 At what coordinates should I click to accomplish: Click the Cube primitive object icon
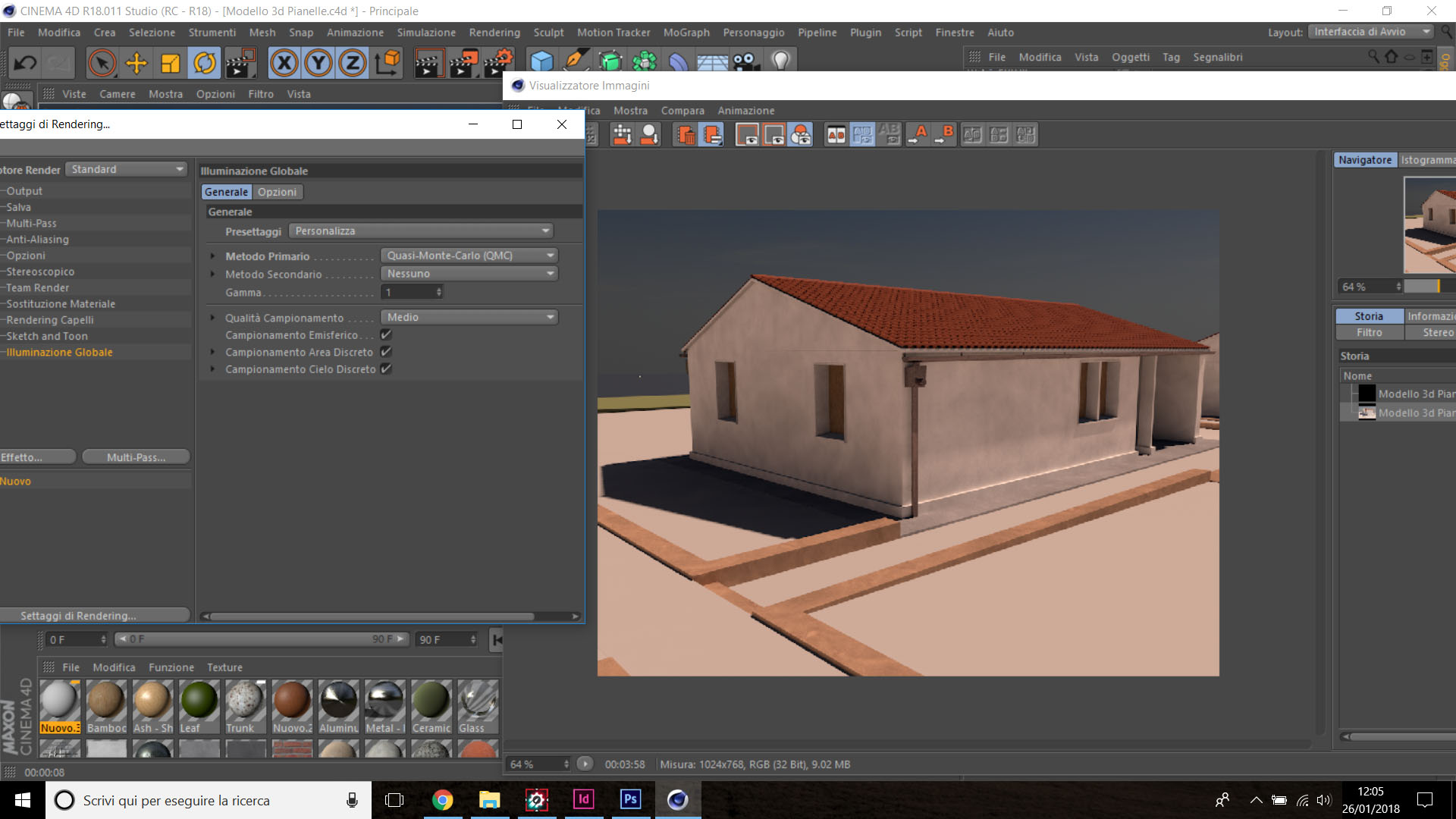point(541,62)
